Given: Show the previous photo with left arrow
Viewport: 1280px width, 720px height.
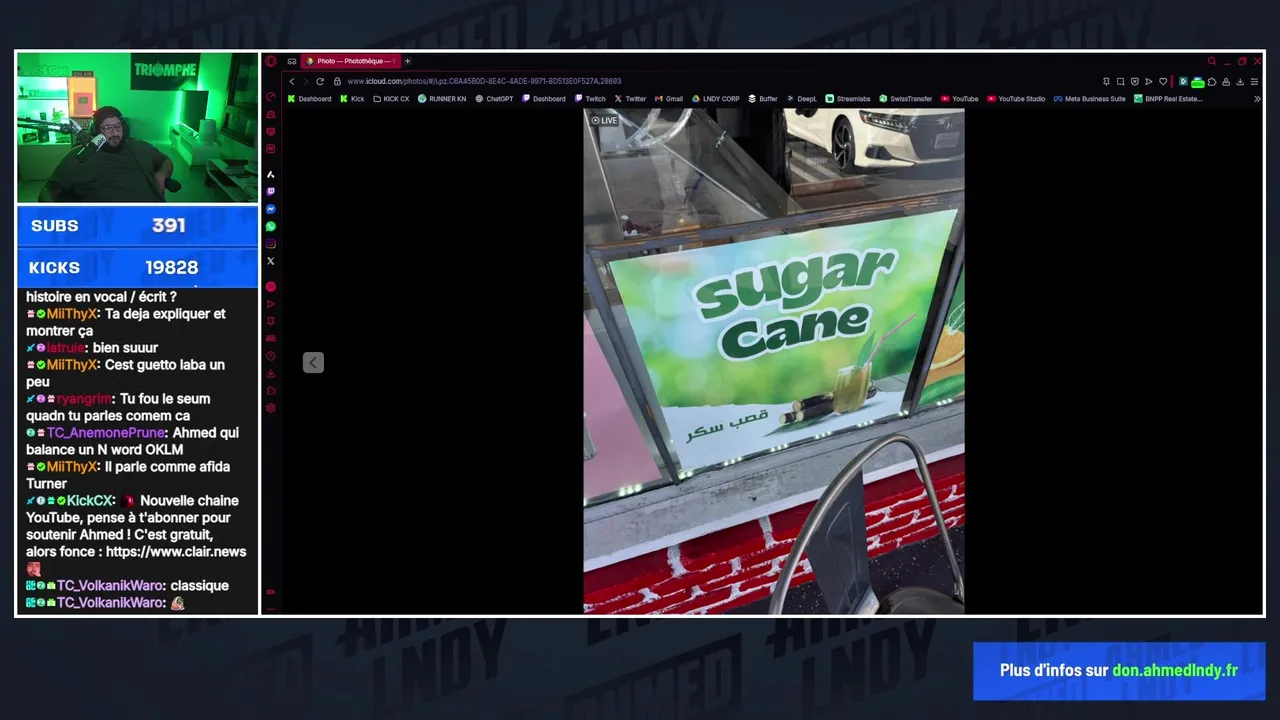Looking at the screenshot, I should [313, 362].
